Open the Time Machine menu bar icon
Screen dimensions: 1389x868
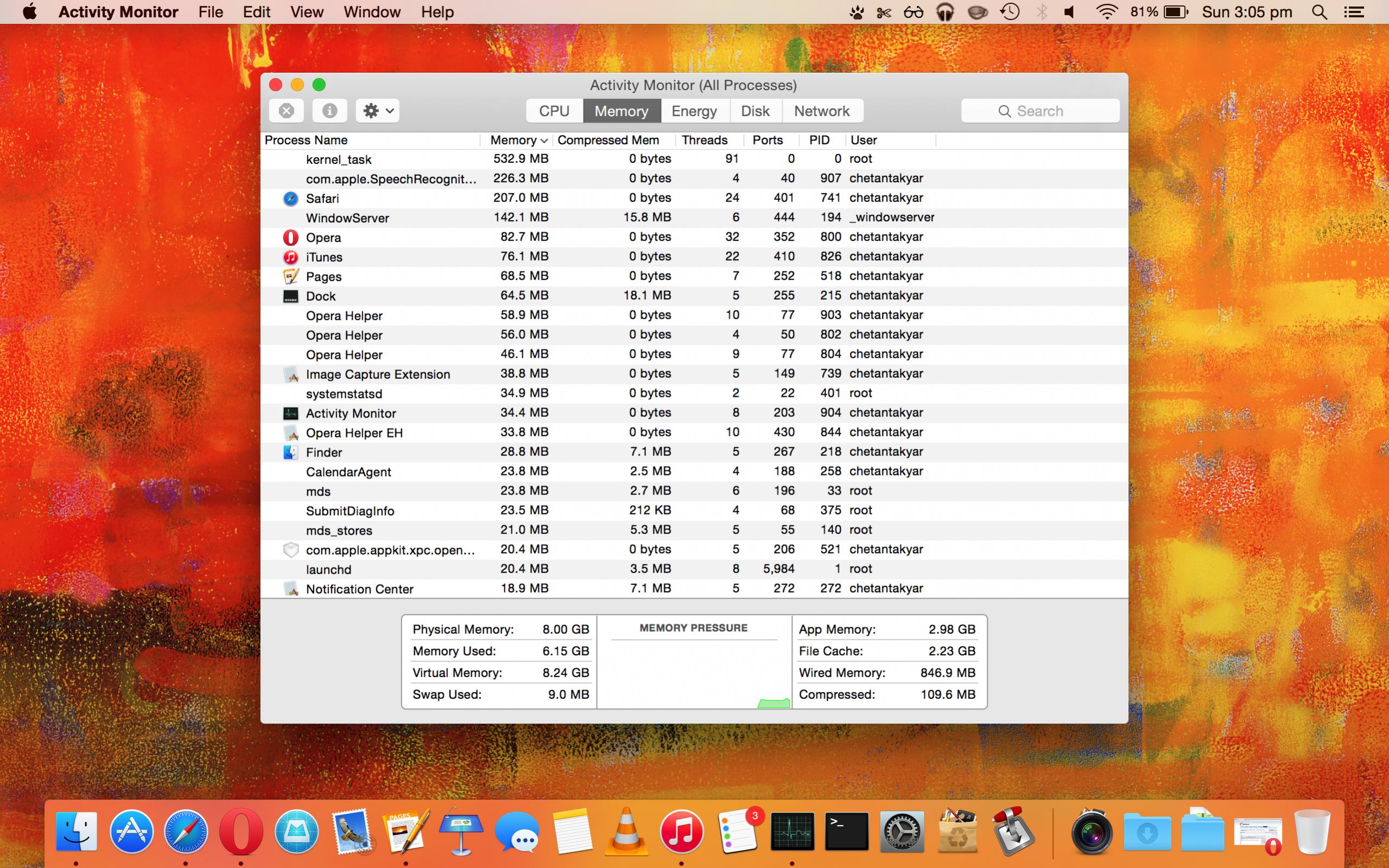(x=1010, y=12)
